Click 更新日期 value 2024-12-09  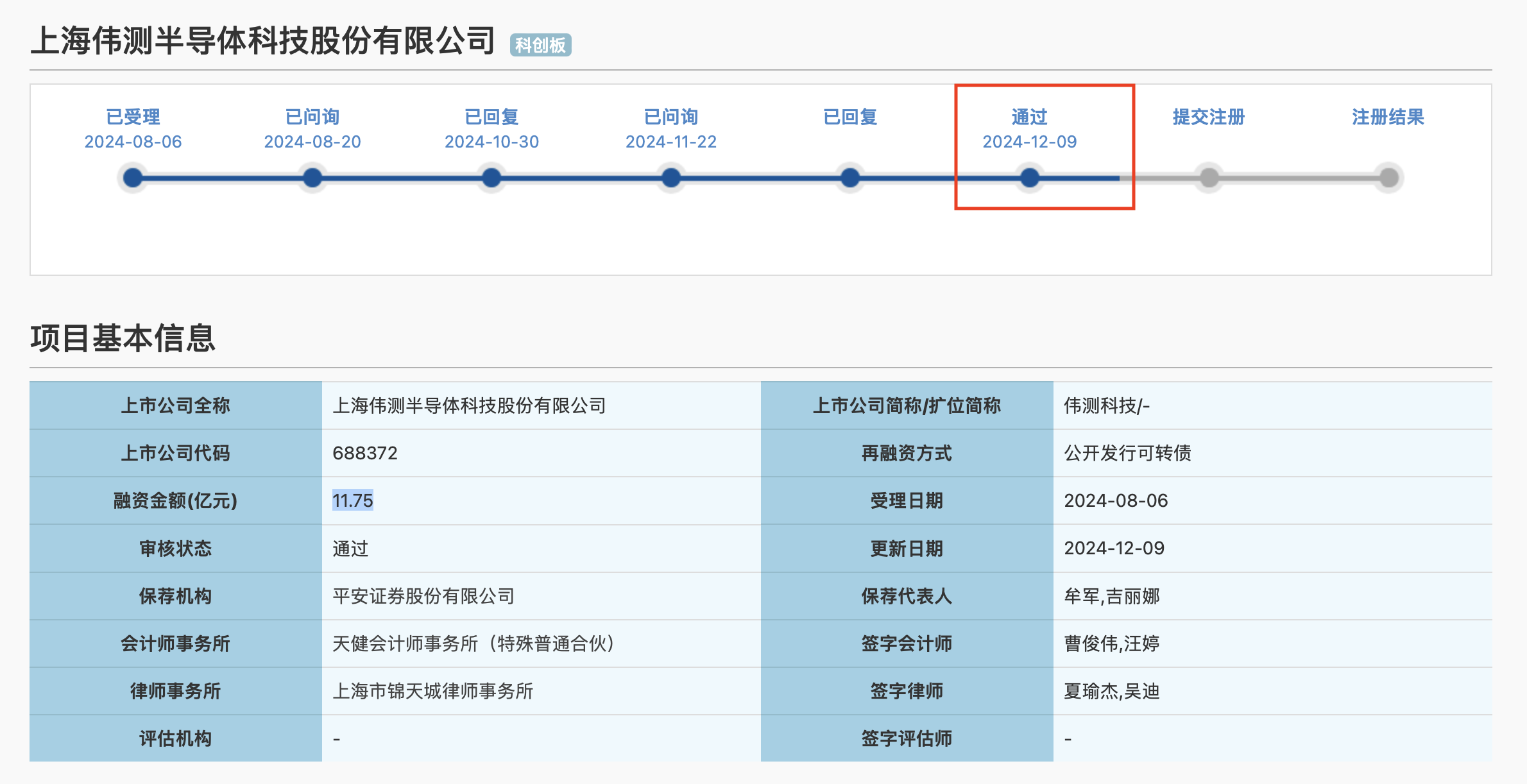(1114, 548)
